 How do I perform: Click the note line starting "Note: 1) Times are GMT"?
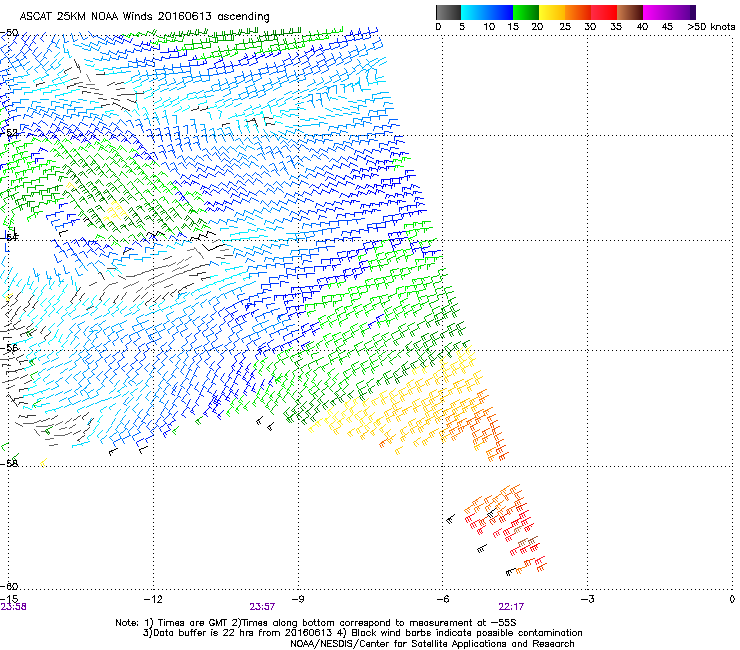(316, 623)
